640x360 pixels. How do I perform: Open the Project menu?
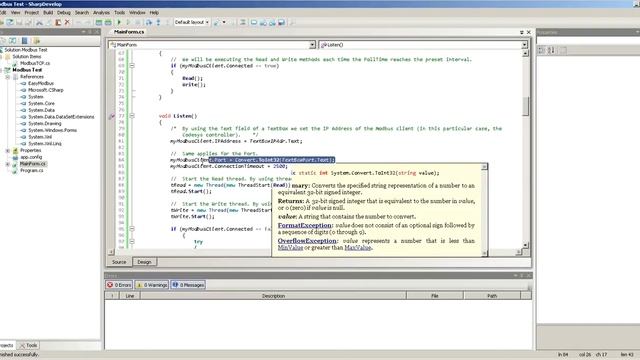pyautogui.click(x=31, y=13)
